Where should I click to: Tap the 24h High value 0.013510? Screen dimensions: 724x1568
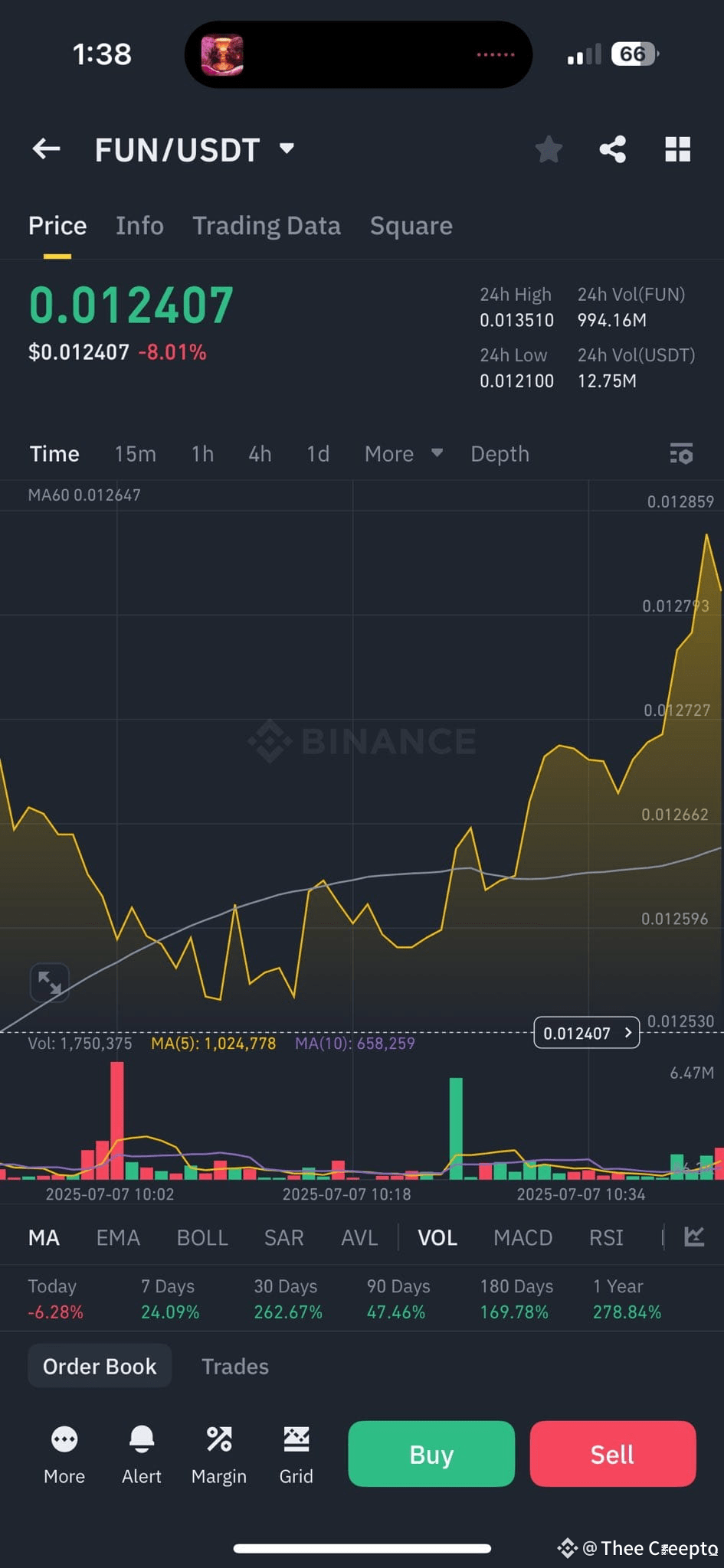coord(516,320)
